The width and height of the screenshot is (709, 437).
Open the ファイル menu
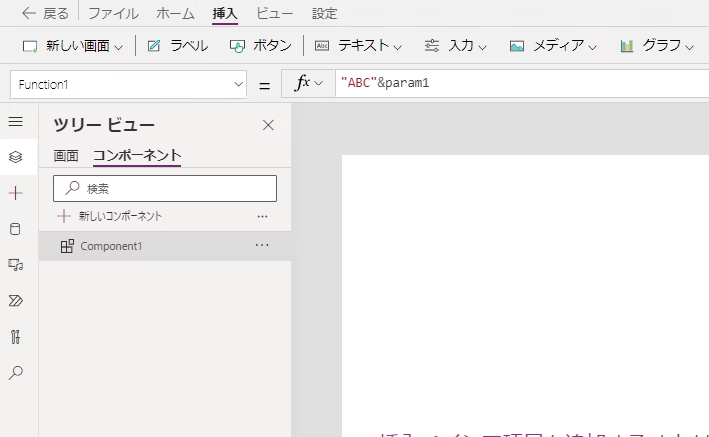(113, 14)
